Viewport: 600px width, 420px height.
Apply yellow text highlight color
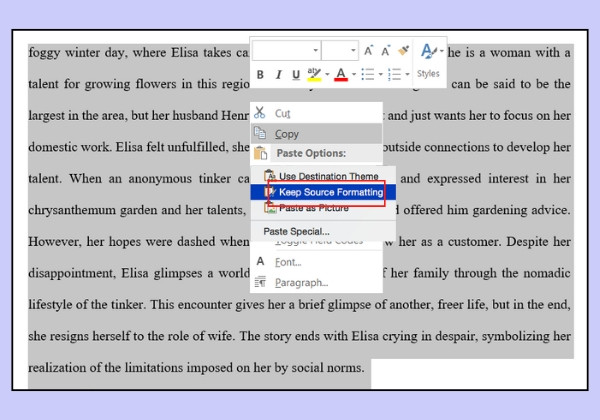click(314, 74)
